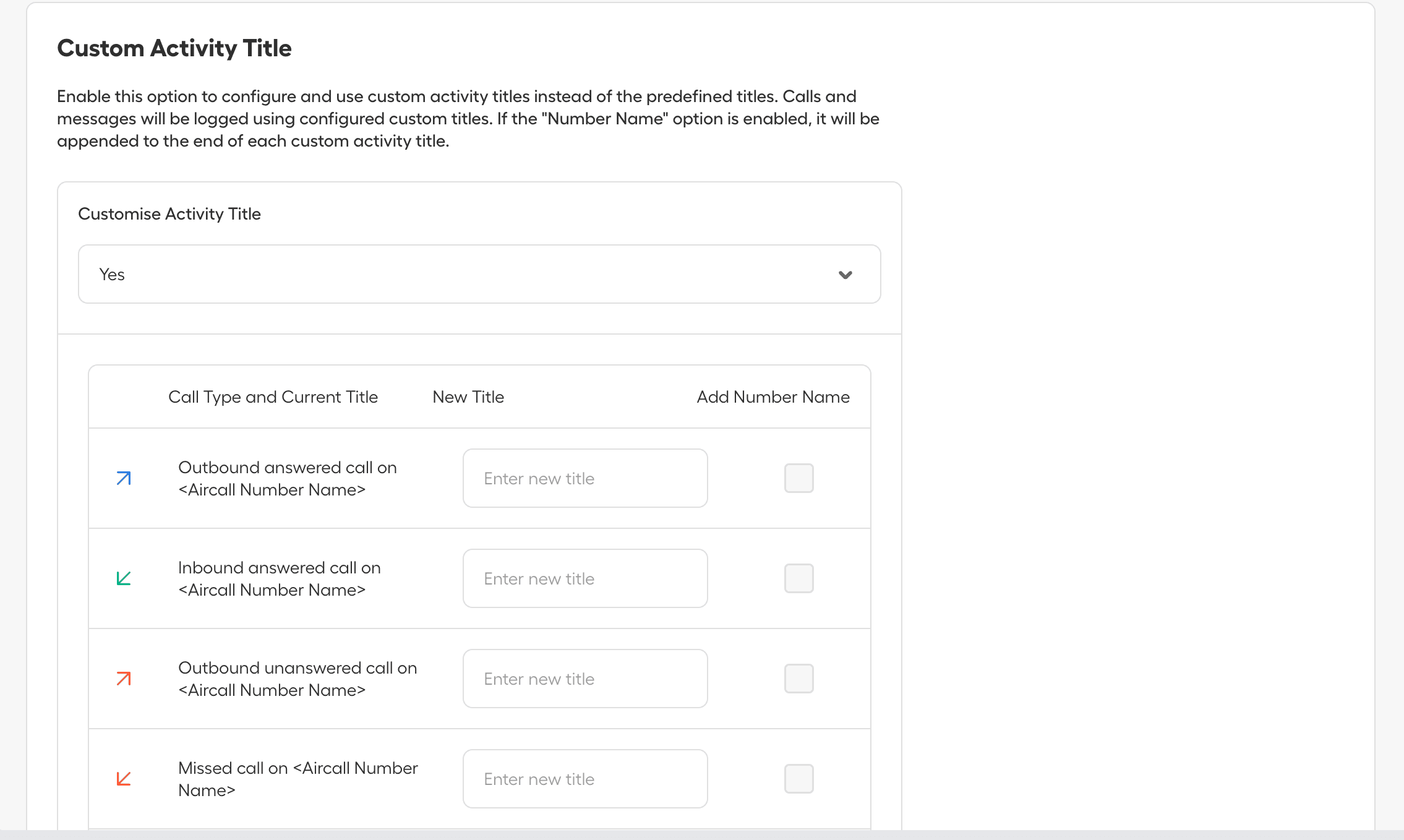Click the new title field for outbound answered calls

[584, 478]
